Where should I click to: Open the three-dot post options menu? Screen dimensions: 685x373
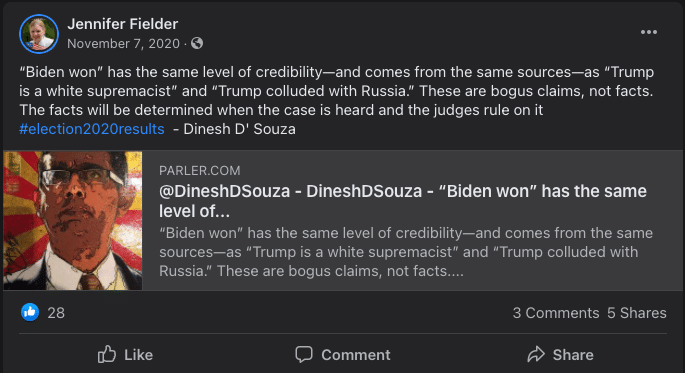(649, 32)
